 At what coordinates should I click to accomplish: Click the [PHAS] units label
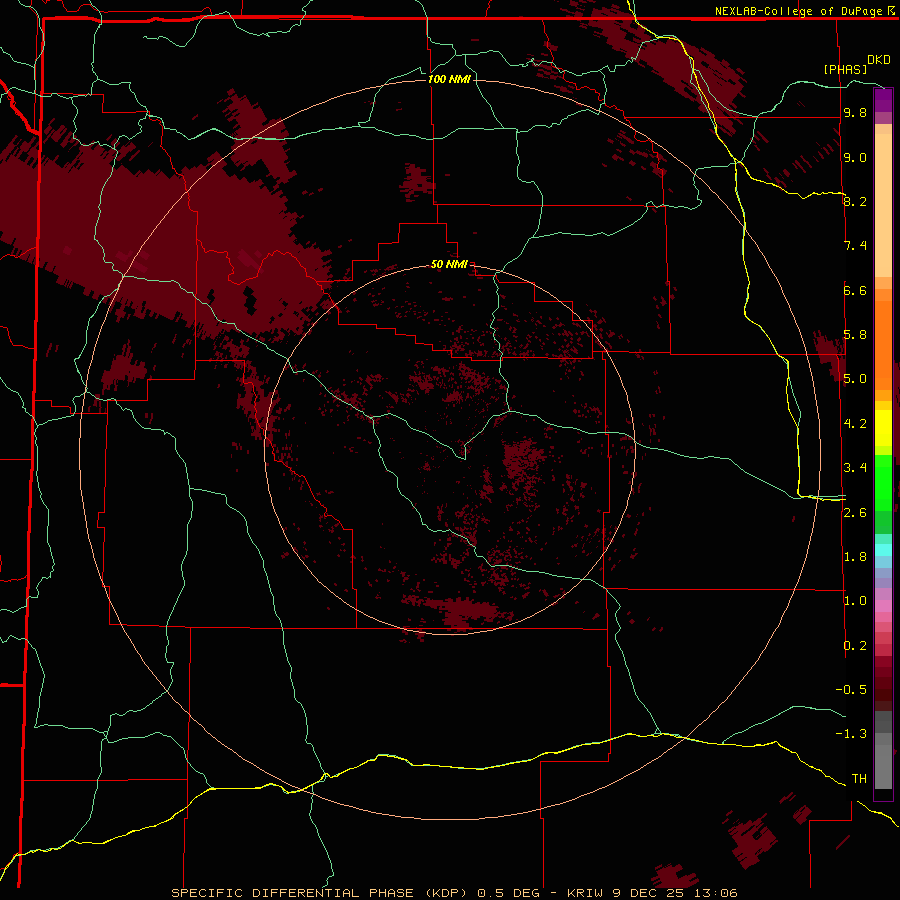coord(845,69)
